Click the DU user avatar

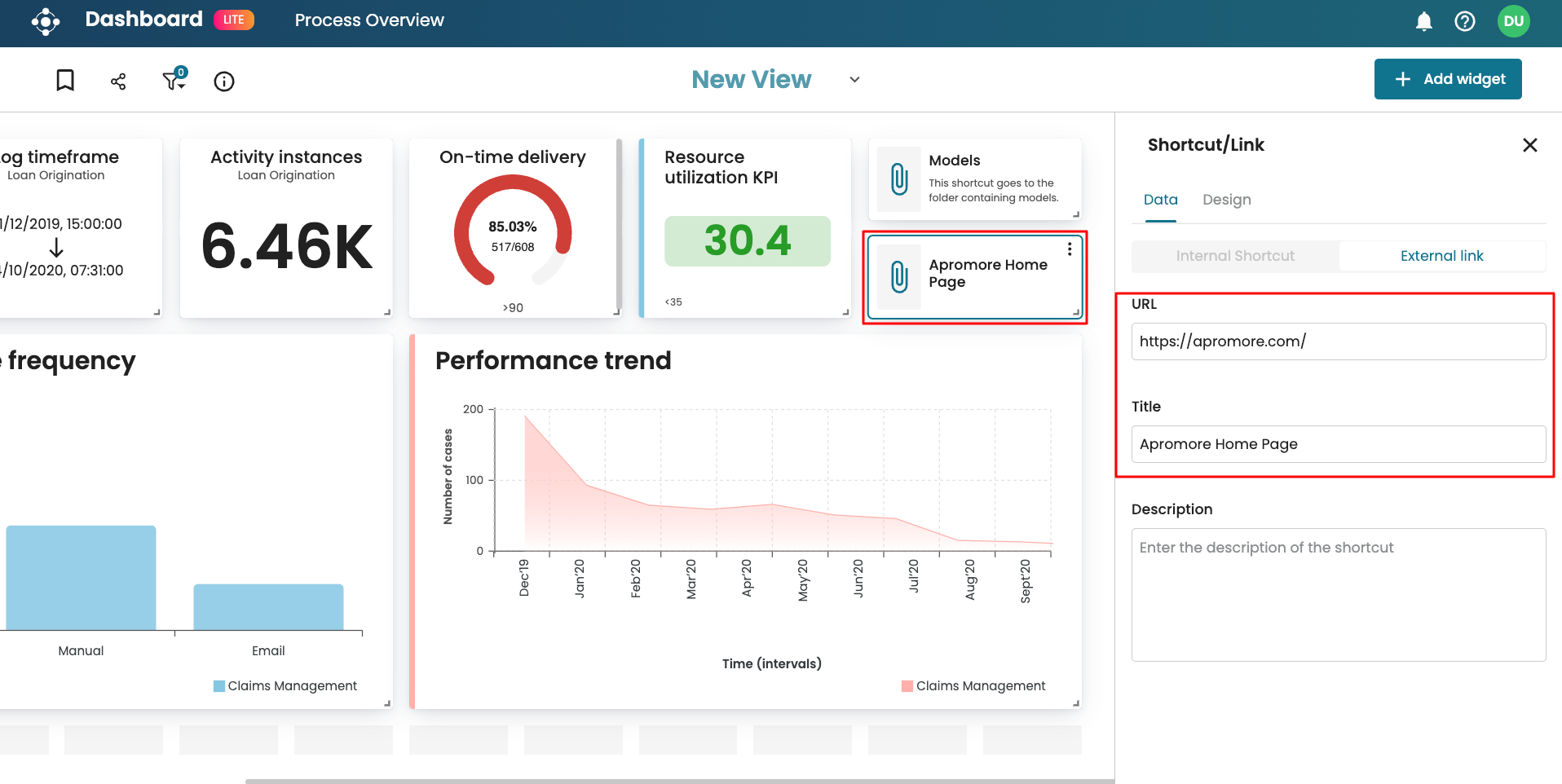coord(1513,21)
